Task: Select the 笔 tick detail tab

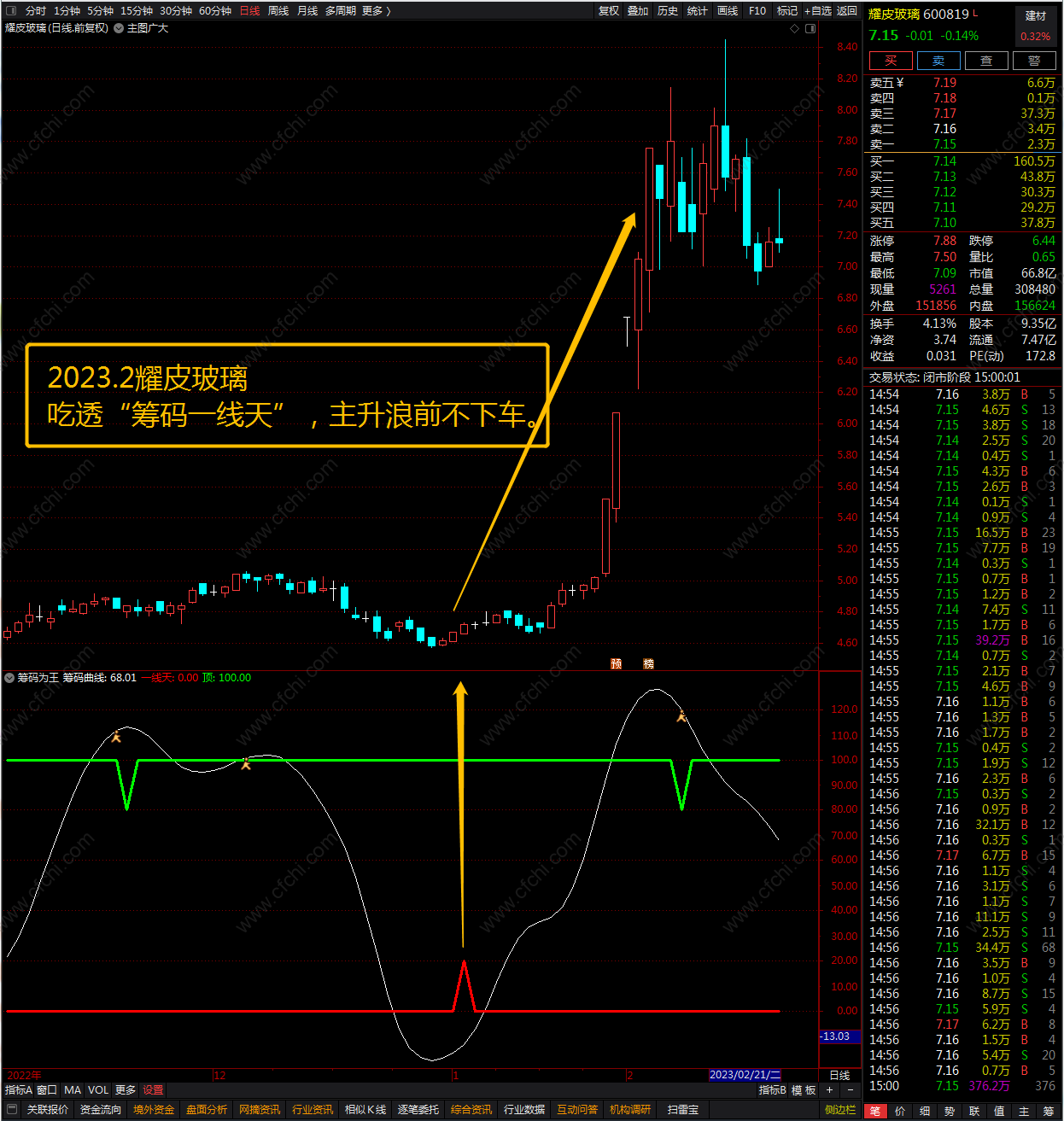Action: click(875, 1111)
